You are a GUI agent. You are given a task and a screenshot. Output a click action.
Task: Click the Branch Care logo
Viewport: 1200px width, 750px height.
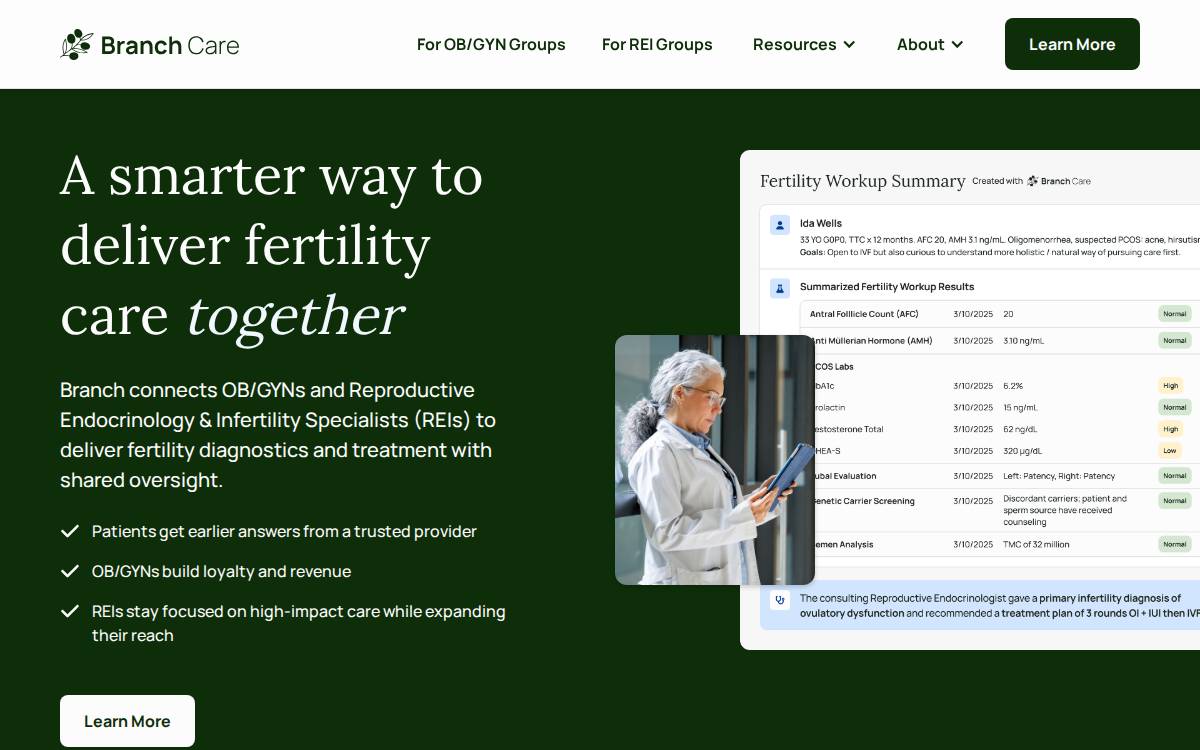(150, 44)
